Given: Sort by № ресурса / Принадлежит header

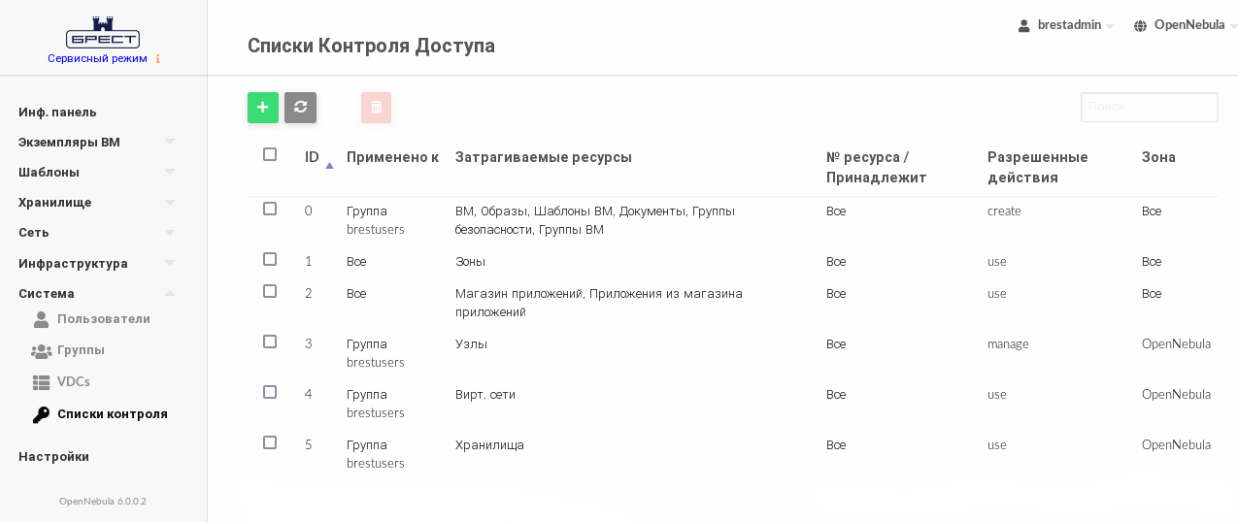Looking at the screenshot, I should coord(883,168).
